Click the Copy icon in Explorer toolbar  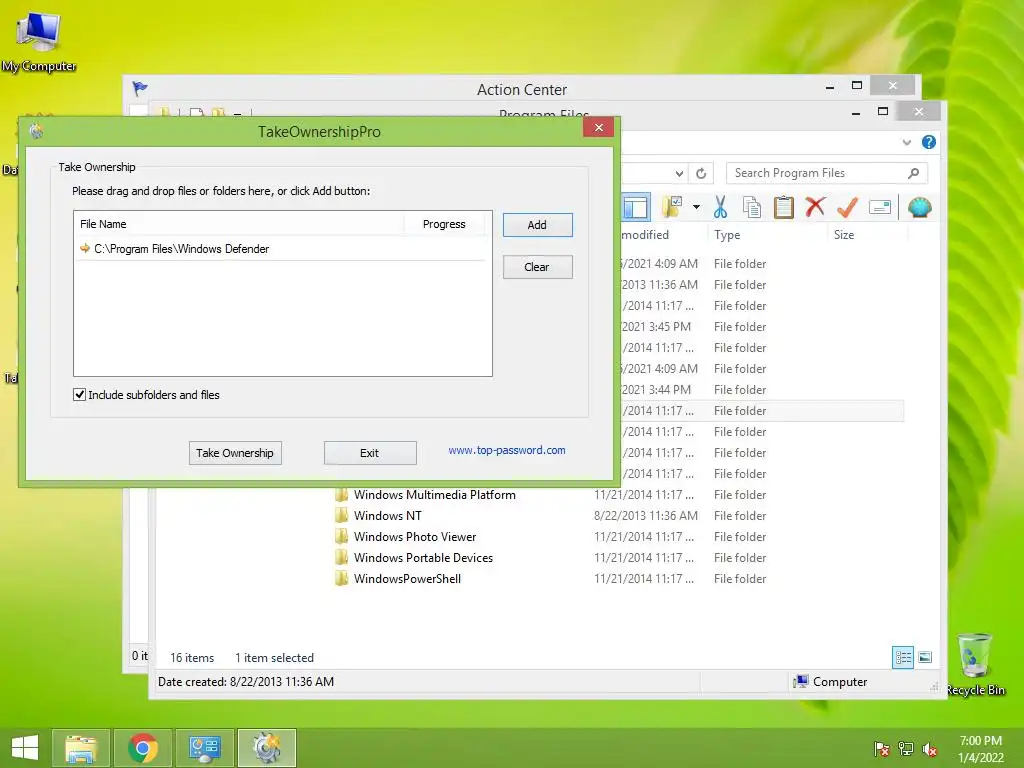[x=752, y=207]
